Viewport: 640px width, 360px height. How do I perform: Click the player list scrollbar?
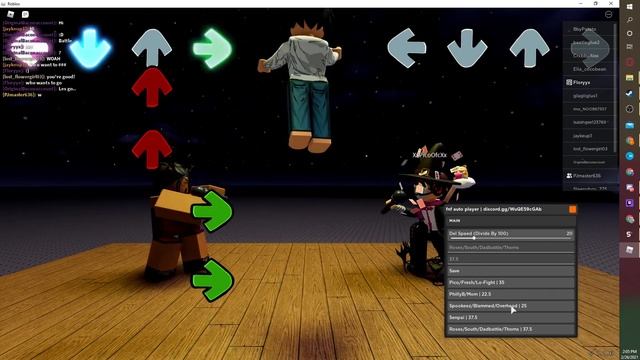[615, 88]
